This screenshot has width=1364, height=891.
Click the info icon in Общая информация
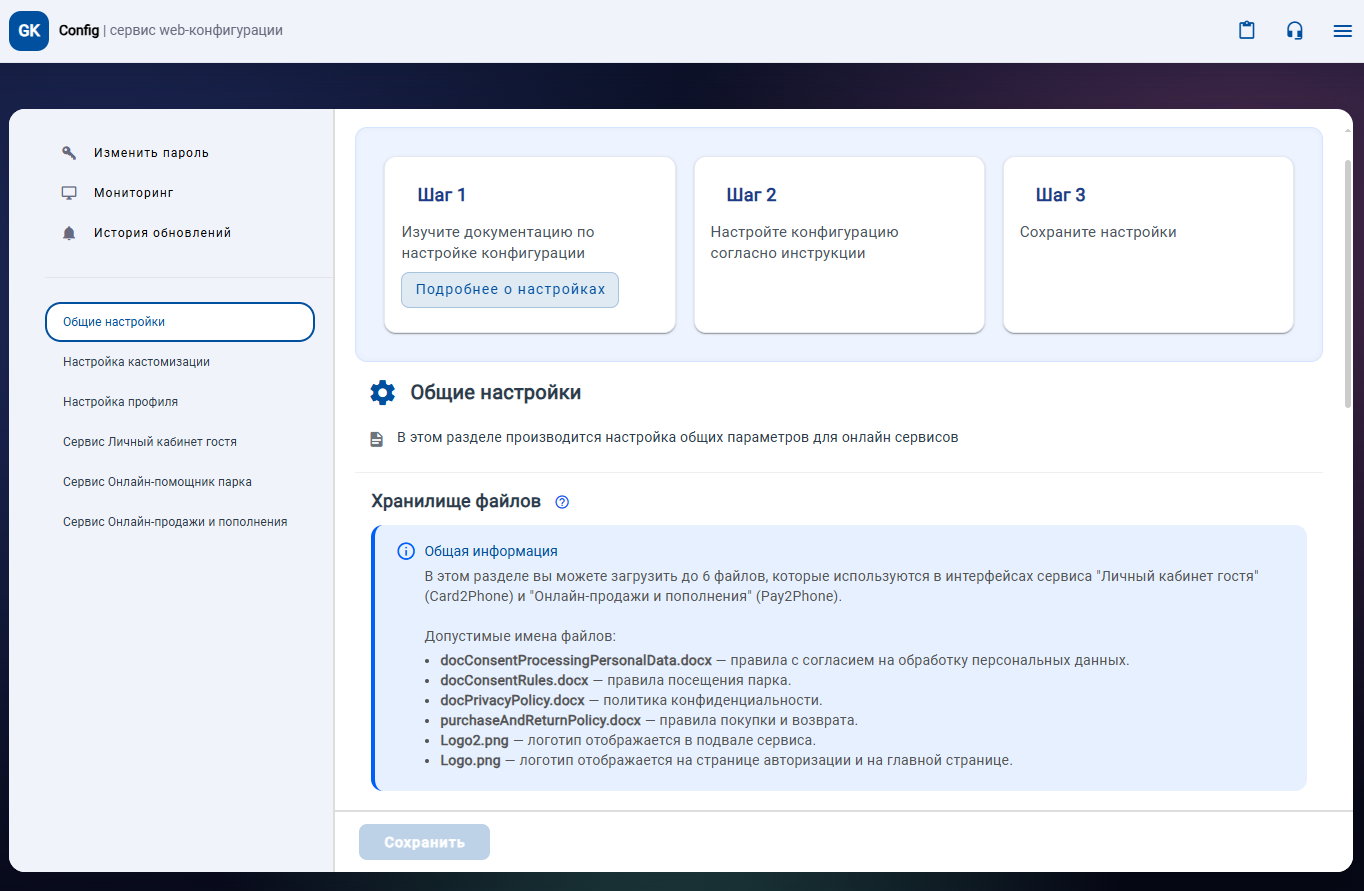(406, 551)
